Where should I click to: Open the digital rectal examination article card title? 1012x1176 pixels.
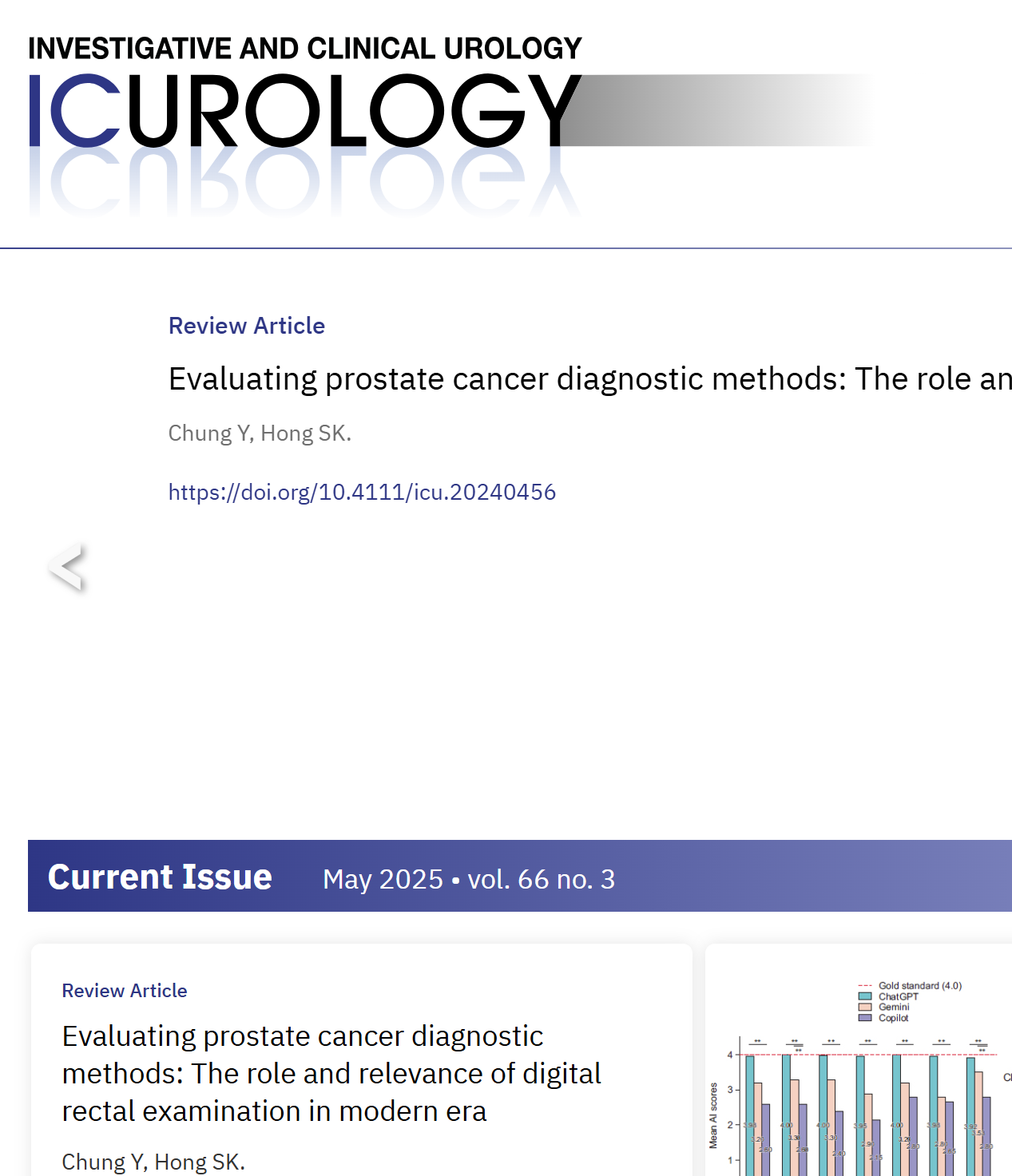[x=331, y=1073]
